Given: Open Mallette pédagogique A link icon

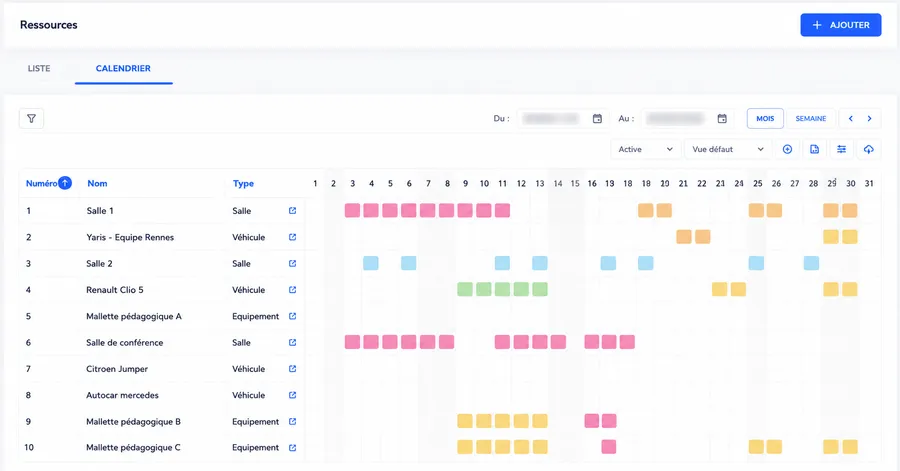Looking at the screenshot, I should pos(292,316).
